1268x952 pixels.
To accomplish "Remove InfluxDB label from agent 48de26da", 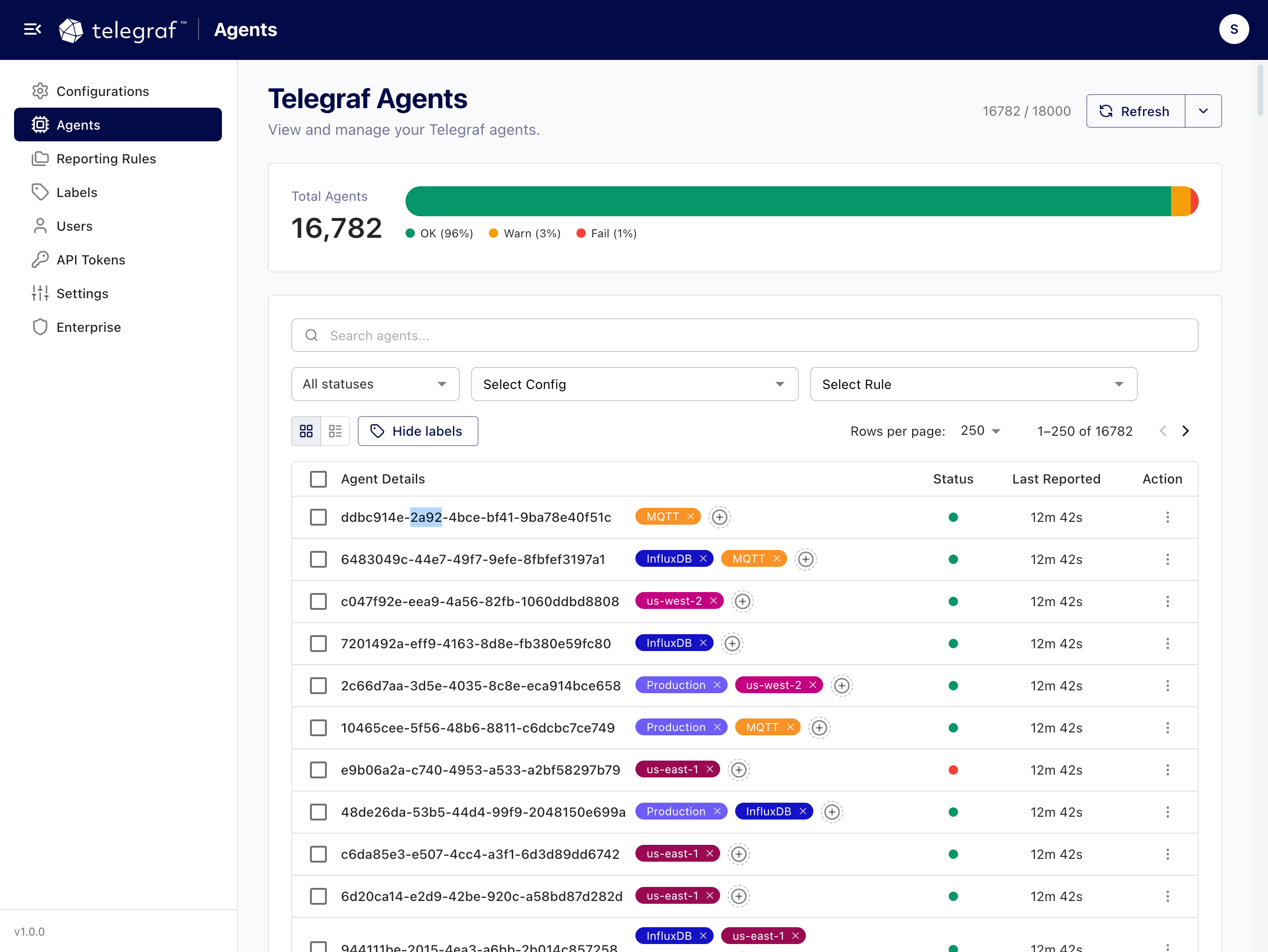I will (803, 811).
